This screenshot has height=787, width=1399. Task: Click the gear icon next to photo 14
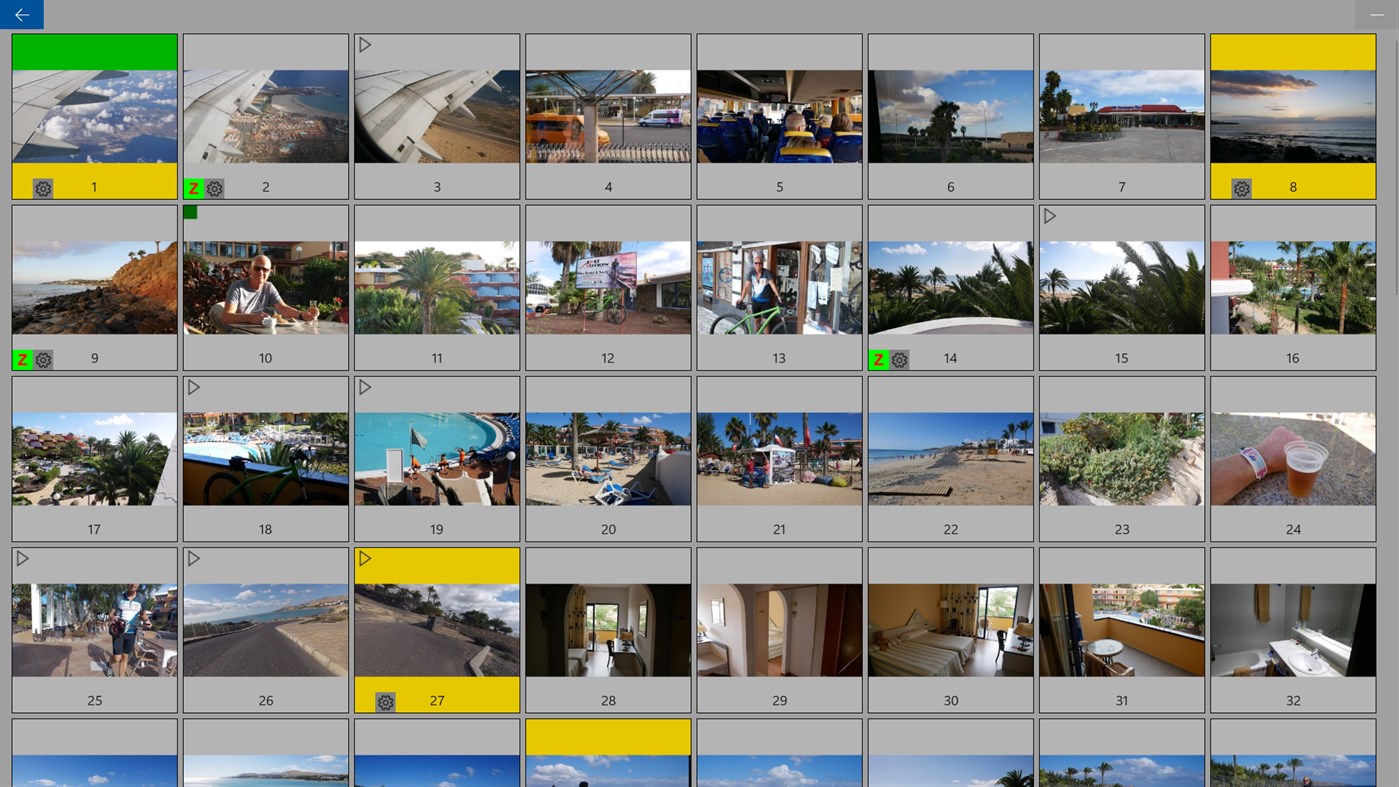[898, 358]
